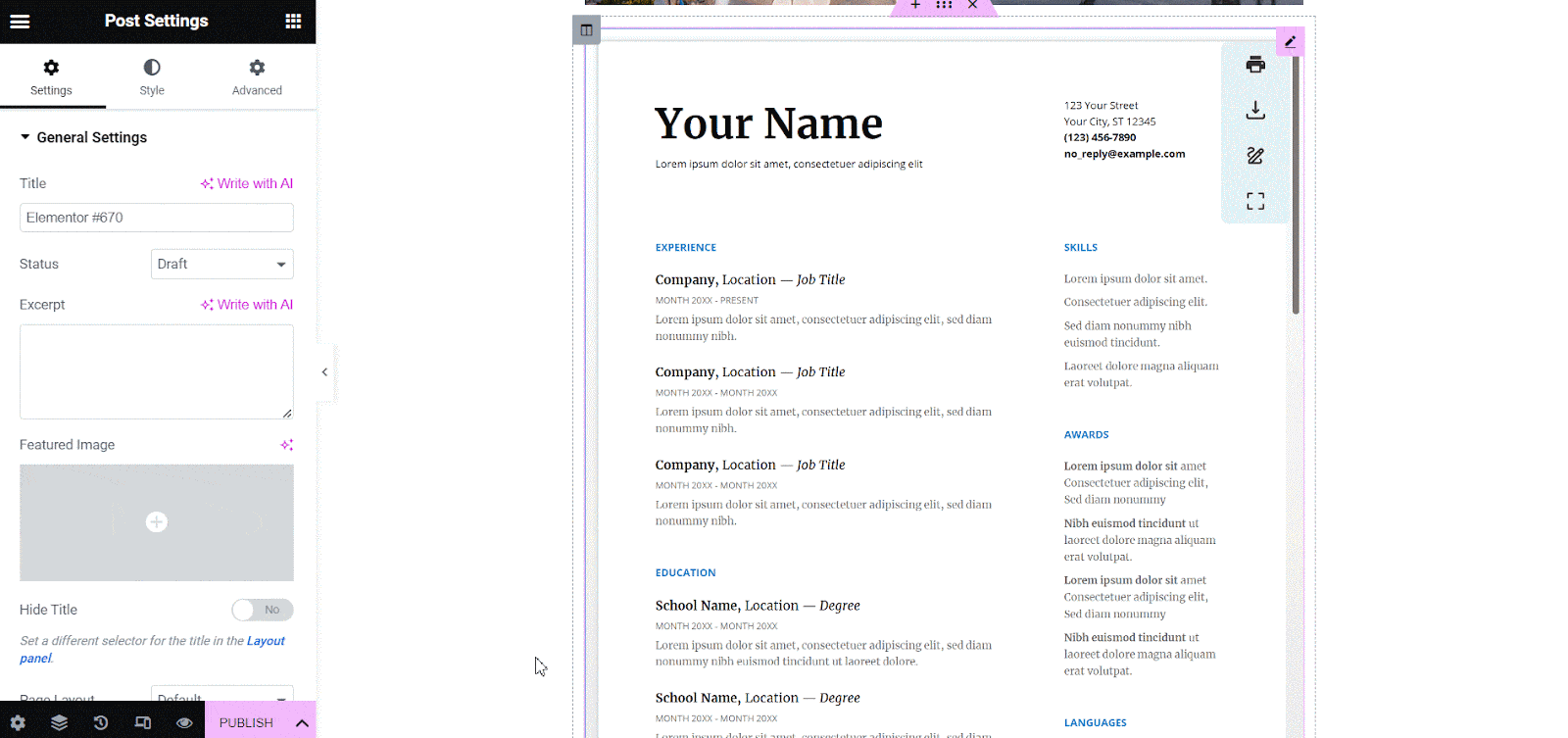Open the Responsive mode icon

(143, 722)
